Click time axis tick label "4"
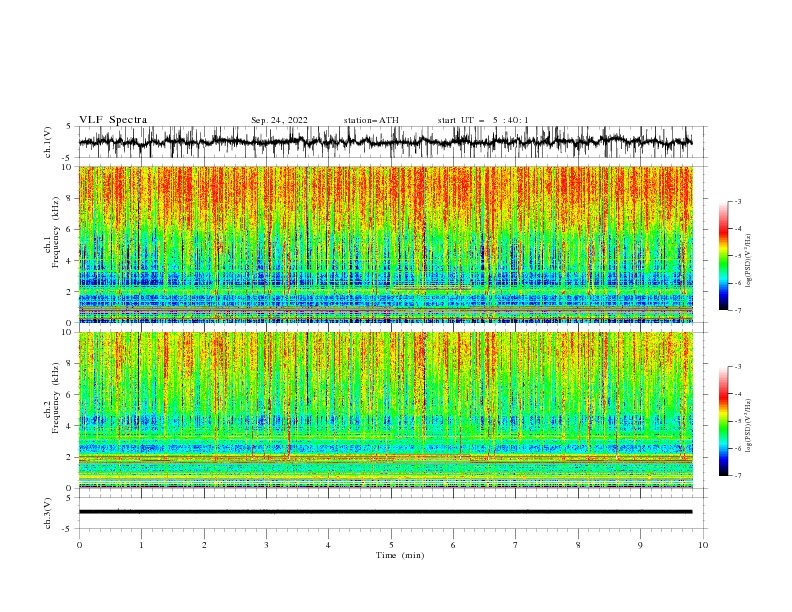The height and width of the screenshot is (612, 792). (x=329, y=545)
